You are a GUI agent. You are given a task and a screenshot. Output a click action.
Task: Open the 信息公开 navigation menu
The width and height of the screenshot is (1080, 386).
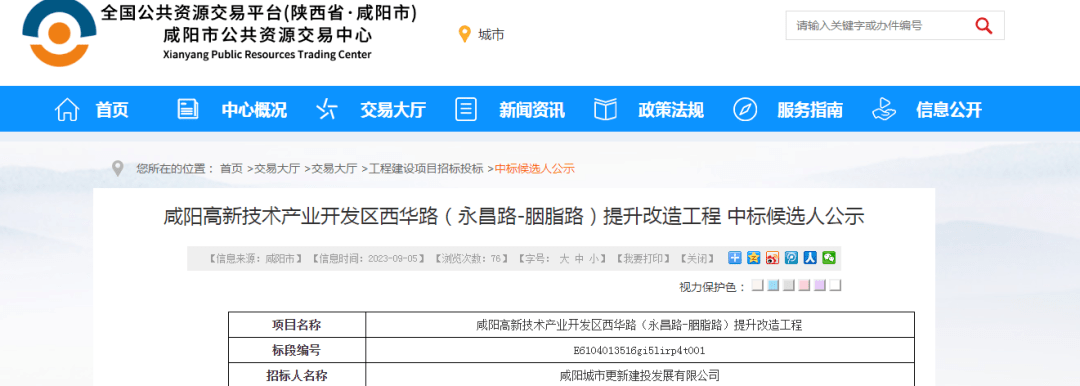click(x=948, y=110)
